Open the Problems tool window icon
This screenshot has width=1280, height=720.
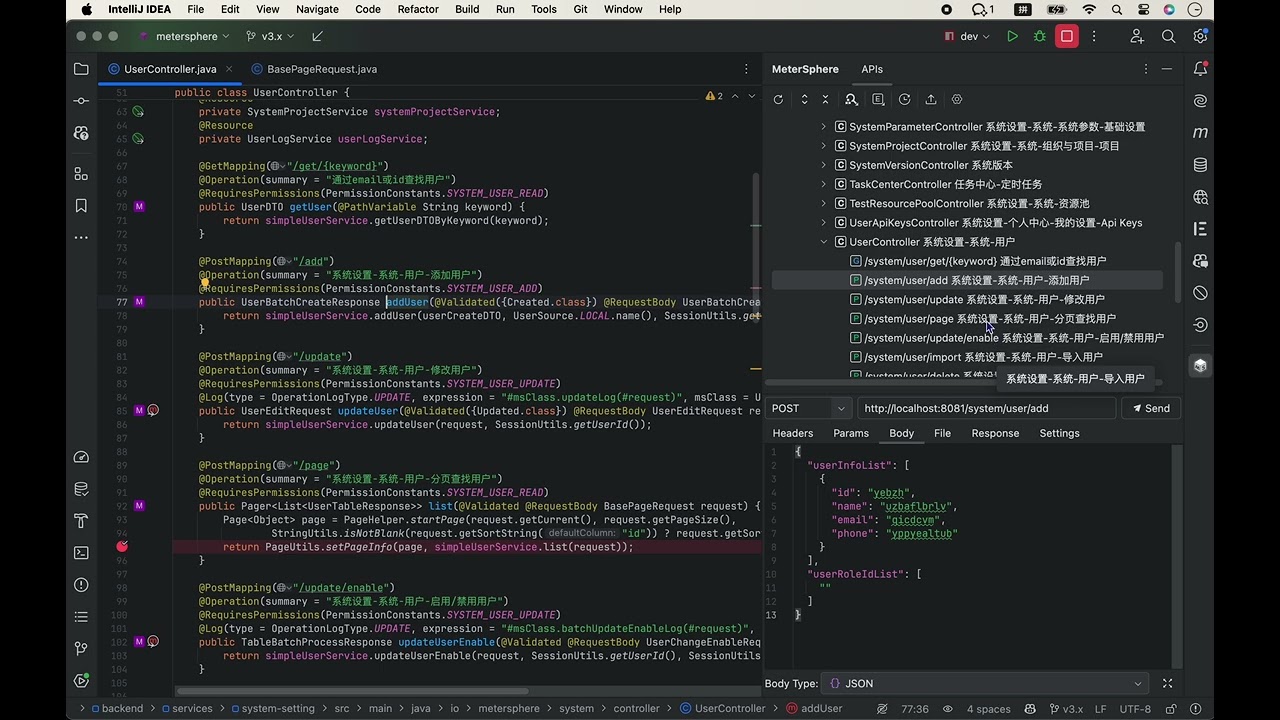[x=81, y=585]
